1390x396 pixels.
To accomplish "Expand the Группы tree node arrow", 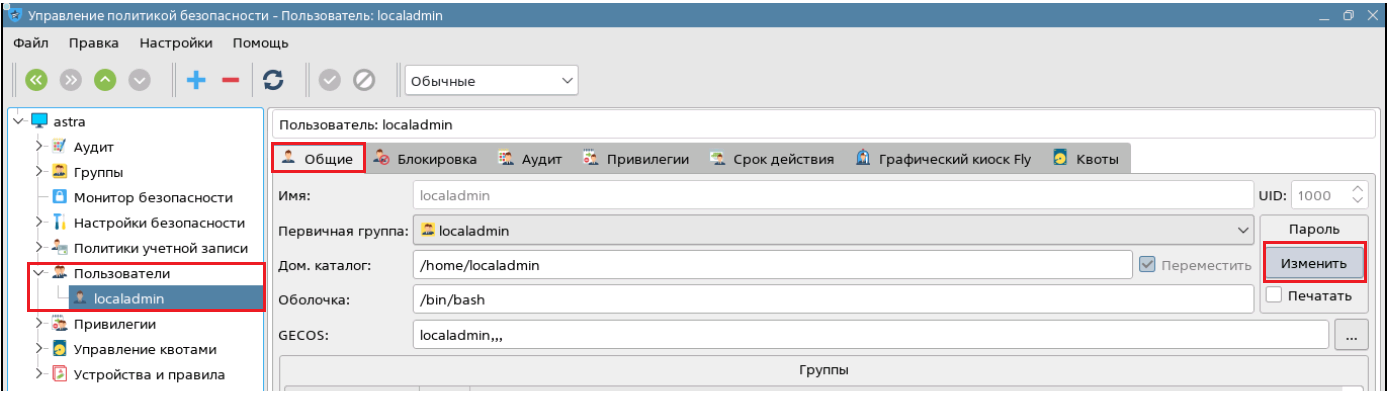I will 40,171.
